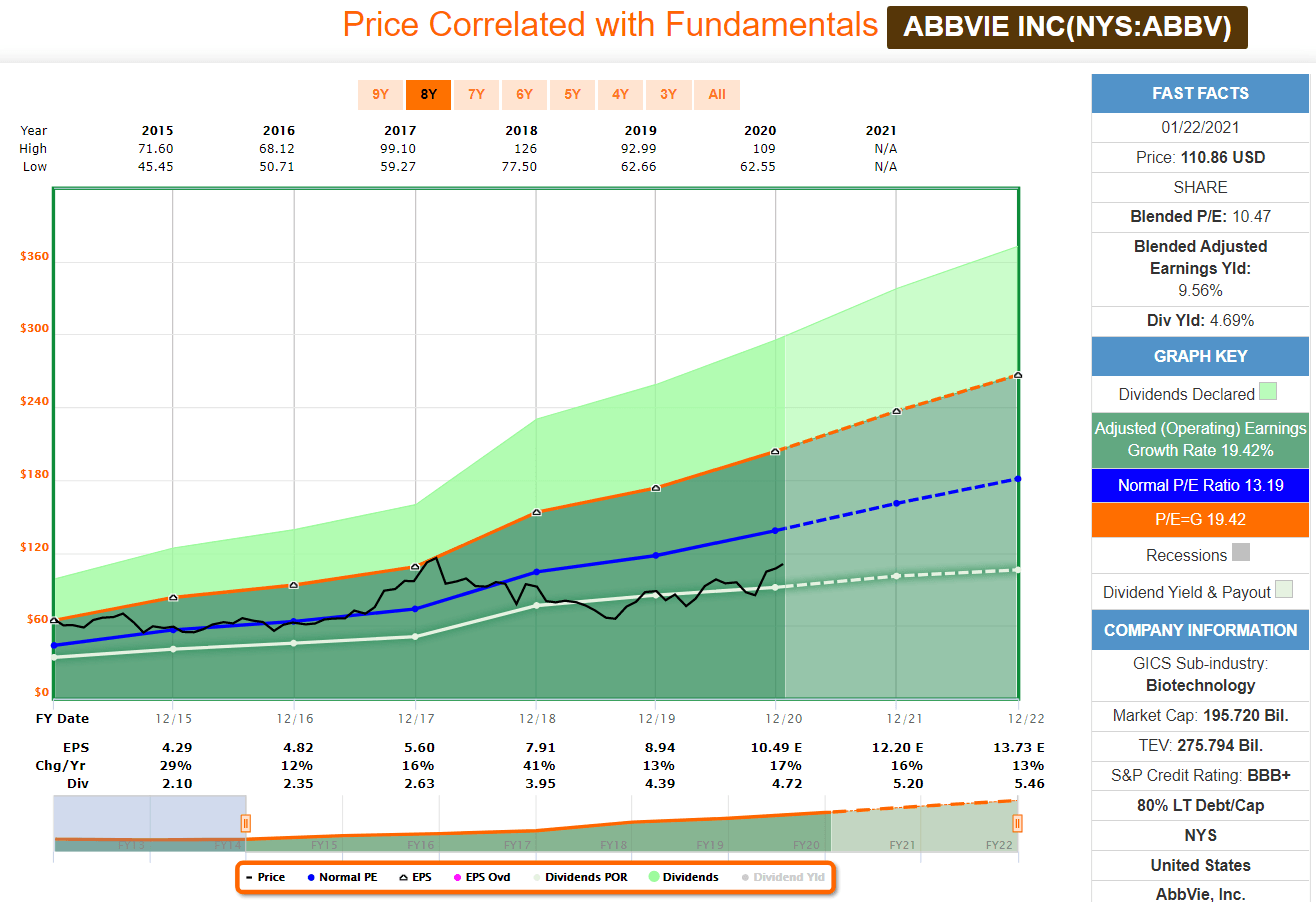
Task: Click Normal PE point at 12/19
Action: (656, 555)
